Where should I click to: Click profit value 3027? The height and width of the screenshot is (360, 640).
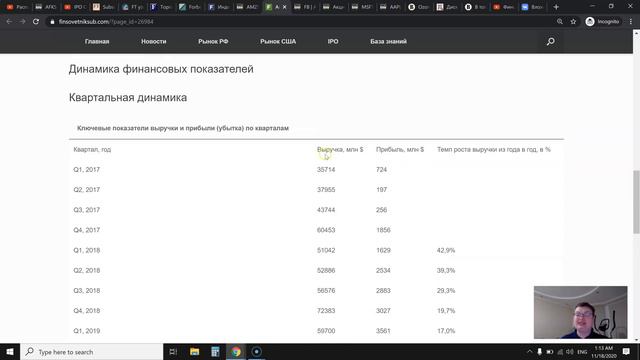click(383, 311)
